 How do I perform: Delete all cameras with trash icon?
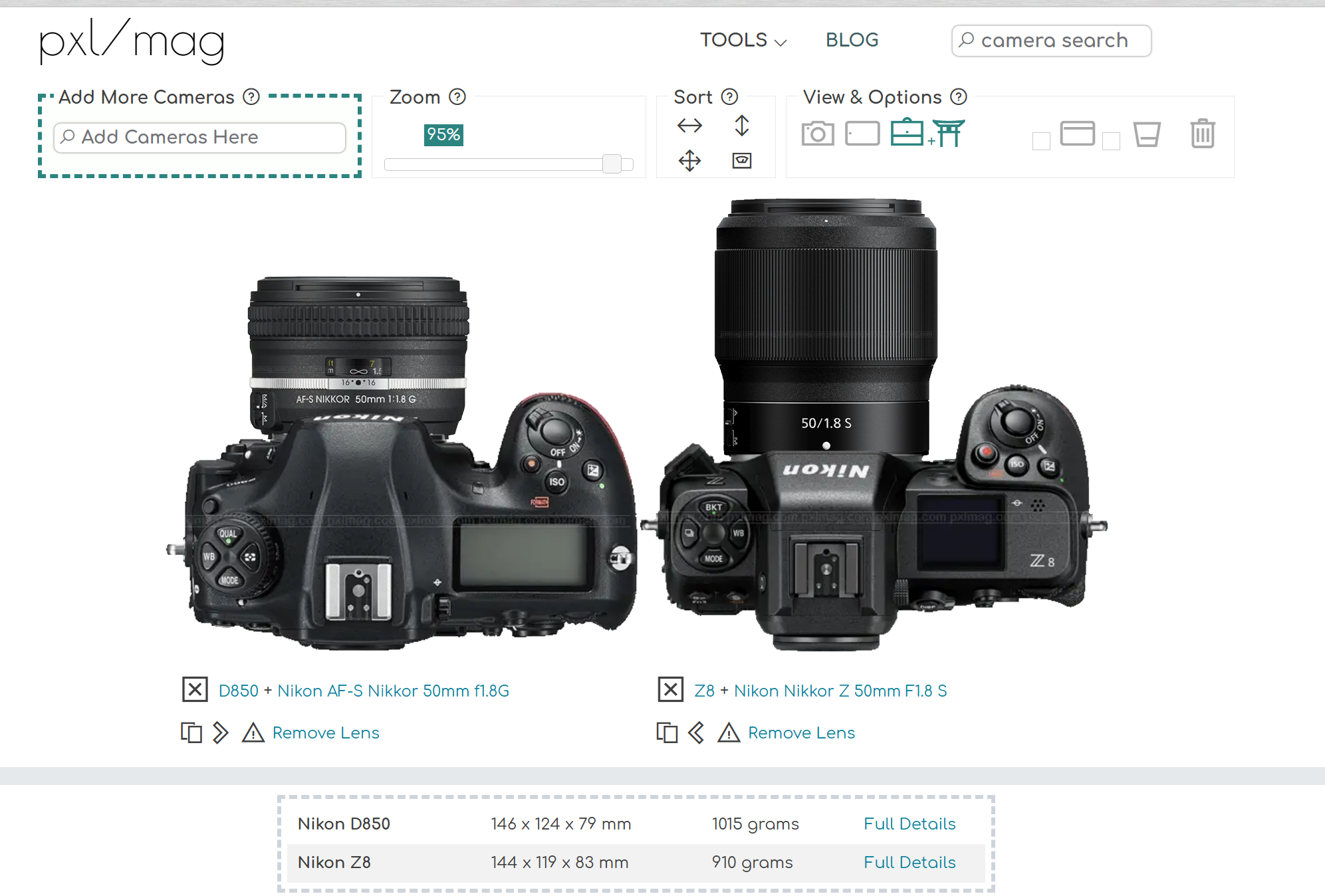1203,133
